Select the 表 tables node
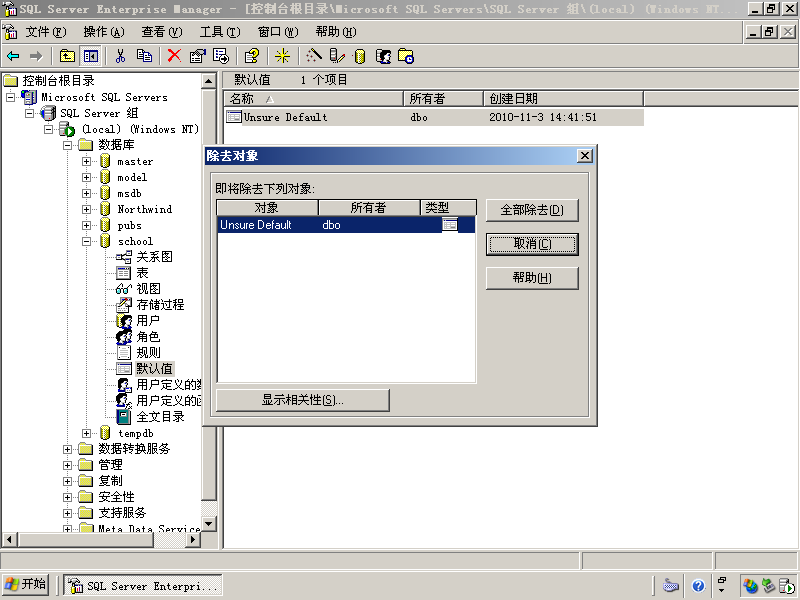The height and width of the screenshot is (600, 800). click(x=142, y=273)
